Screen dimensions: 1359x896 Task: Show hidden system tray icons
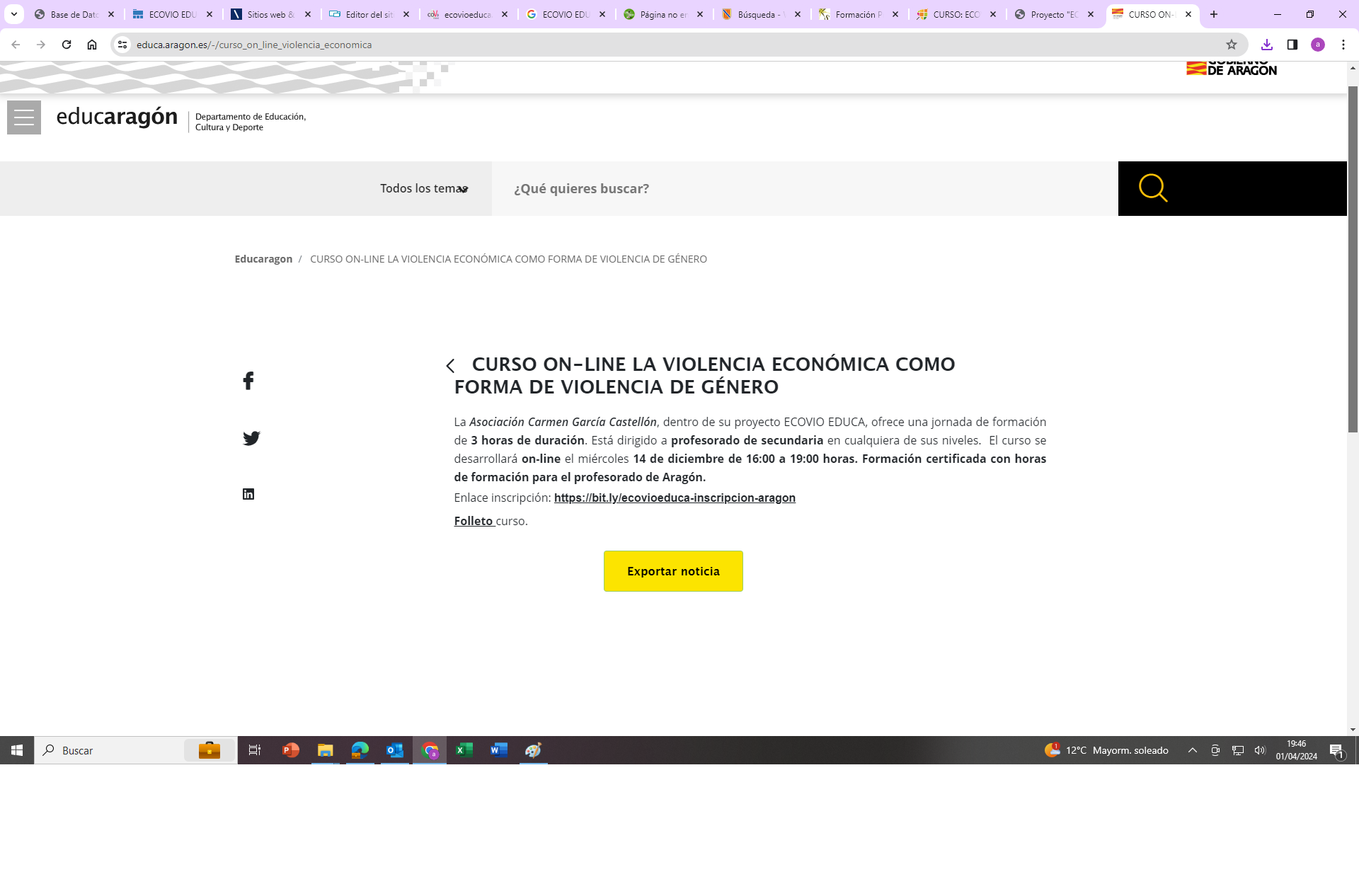tap(1193, 750)
